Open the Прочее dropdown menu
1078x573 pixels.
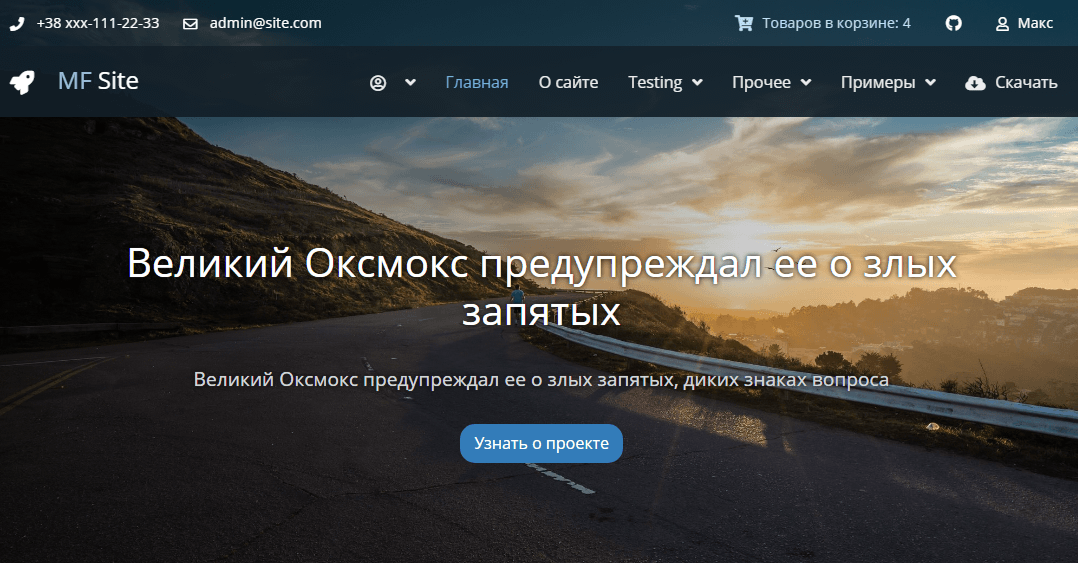[805, 83]
